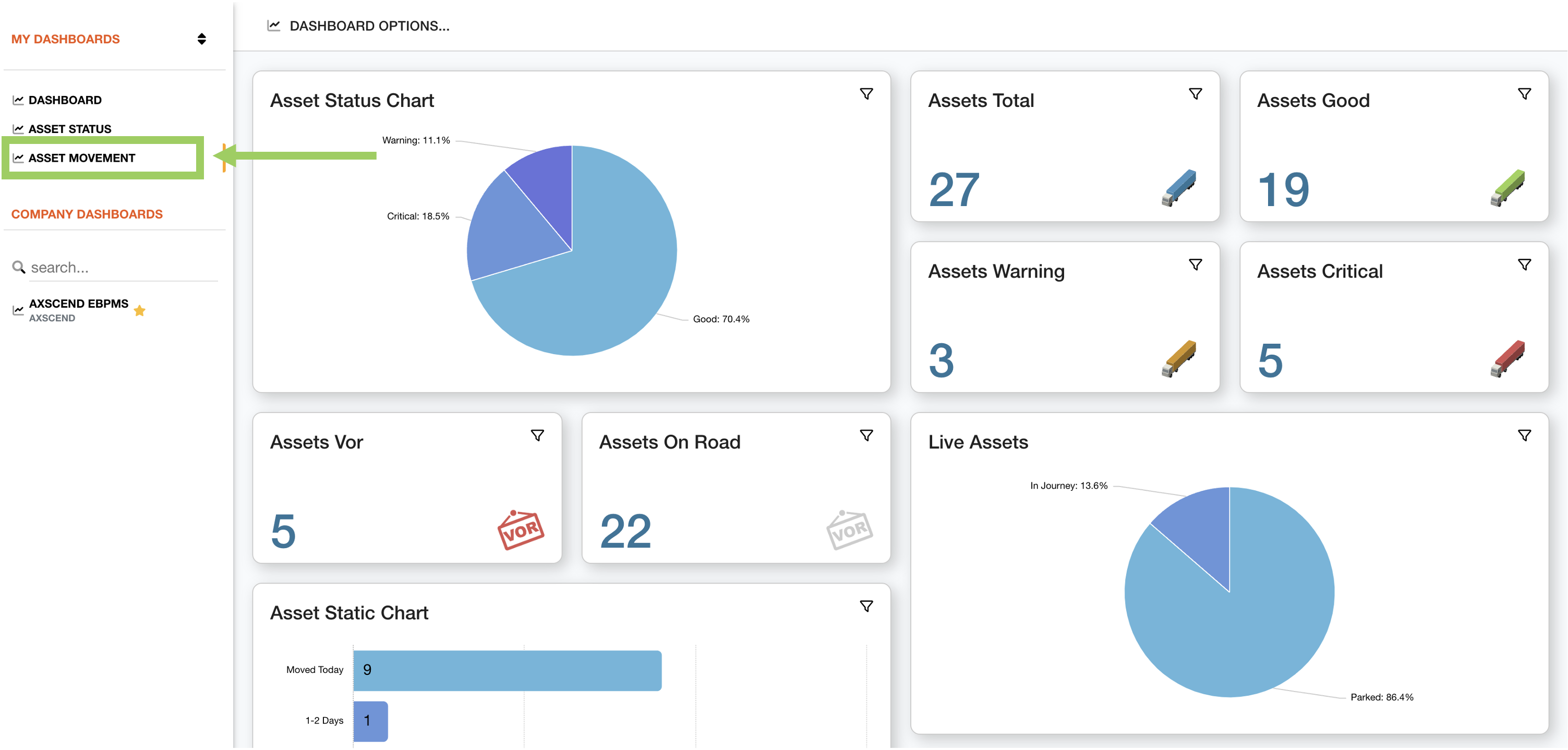Click the blue truck icon
Viewport: 1568px width, 750px height.
tap(1179, 188)
